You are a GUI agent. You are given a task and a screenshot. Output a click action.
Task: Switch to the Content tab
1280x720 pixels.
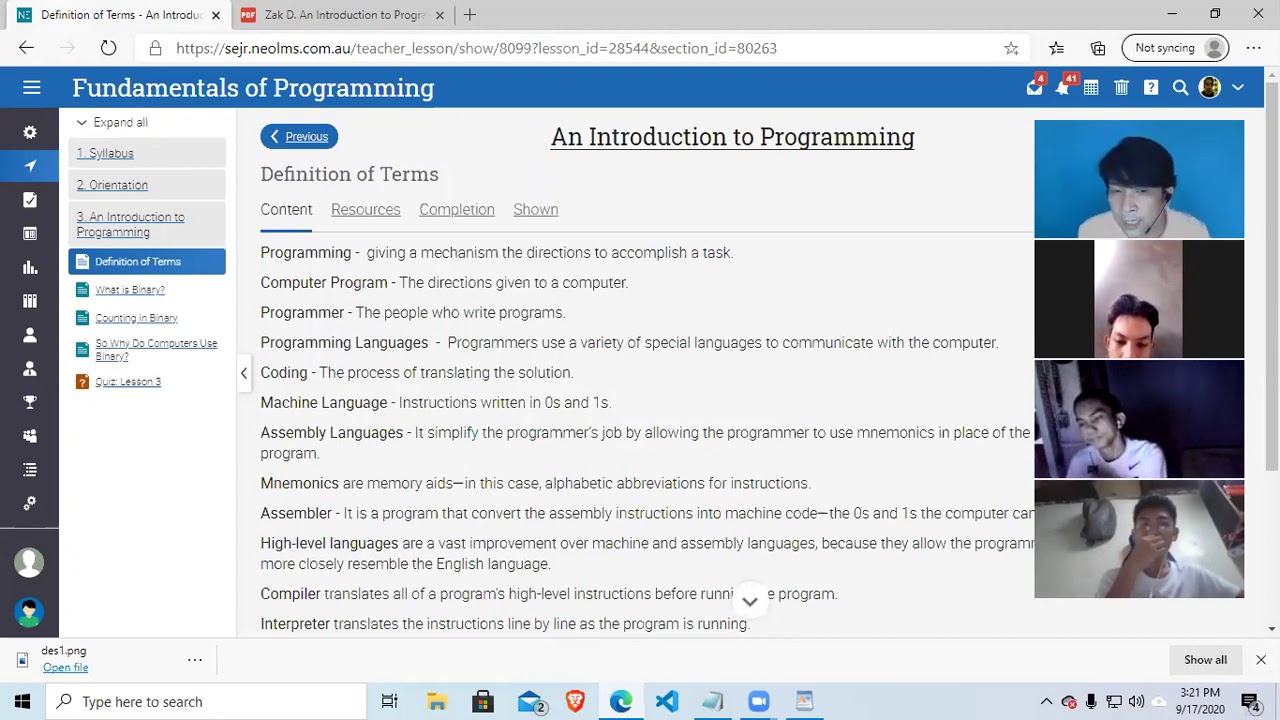(286, 209)
